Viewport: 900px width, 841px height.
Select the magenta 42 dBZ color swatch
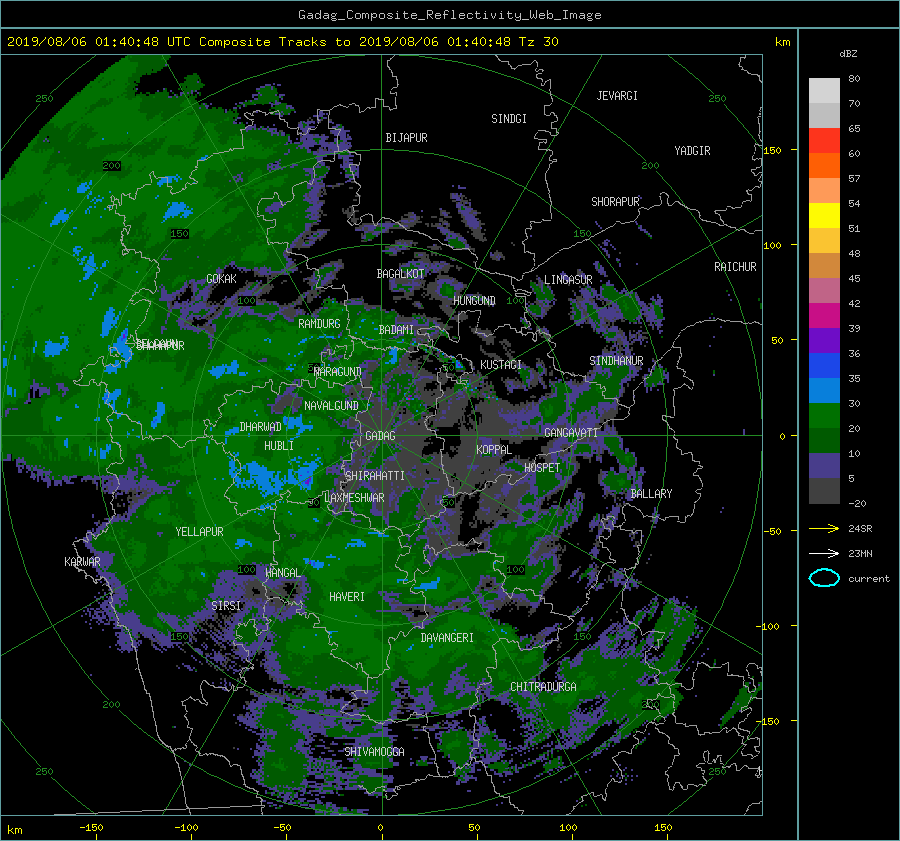pos(824,315)
